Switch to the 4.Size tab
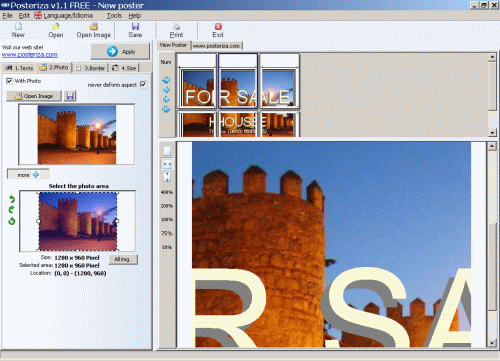This screenshot has height=361, width=500. click(x=124, y=68)
